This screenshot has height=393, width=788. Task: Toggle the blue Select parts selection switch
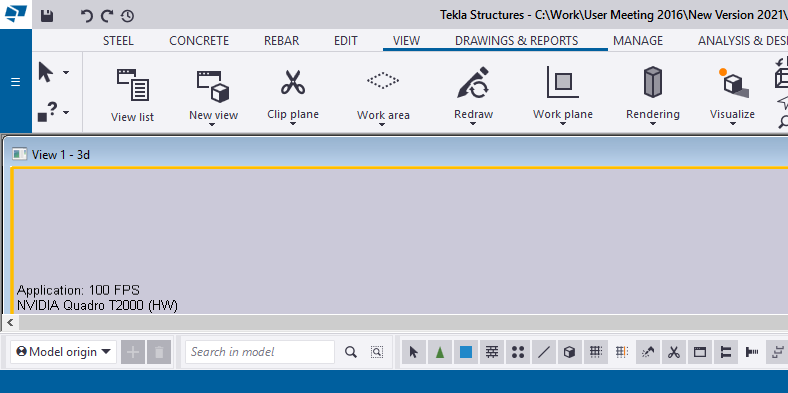[x=466, y=352]
